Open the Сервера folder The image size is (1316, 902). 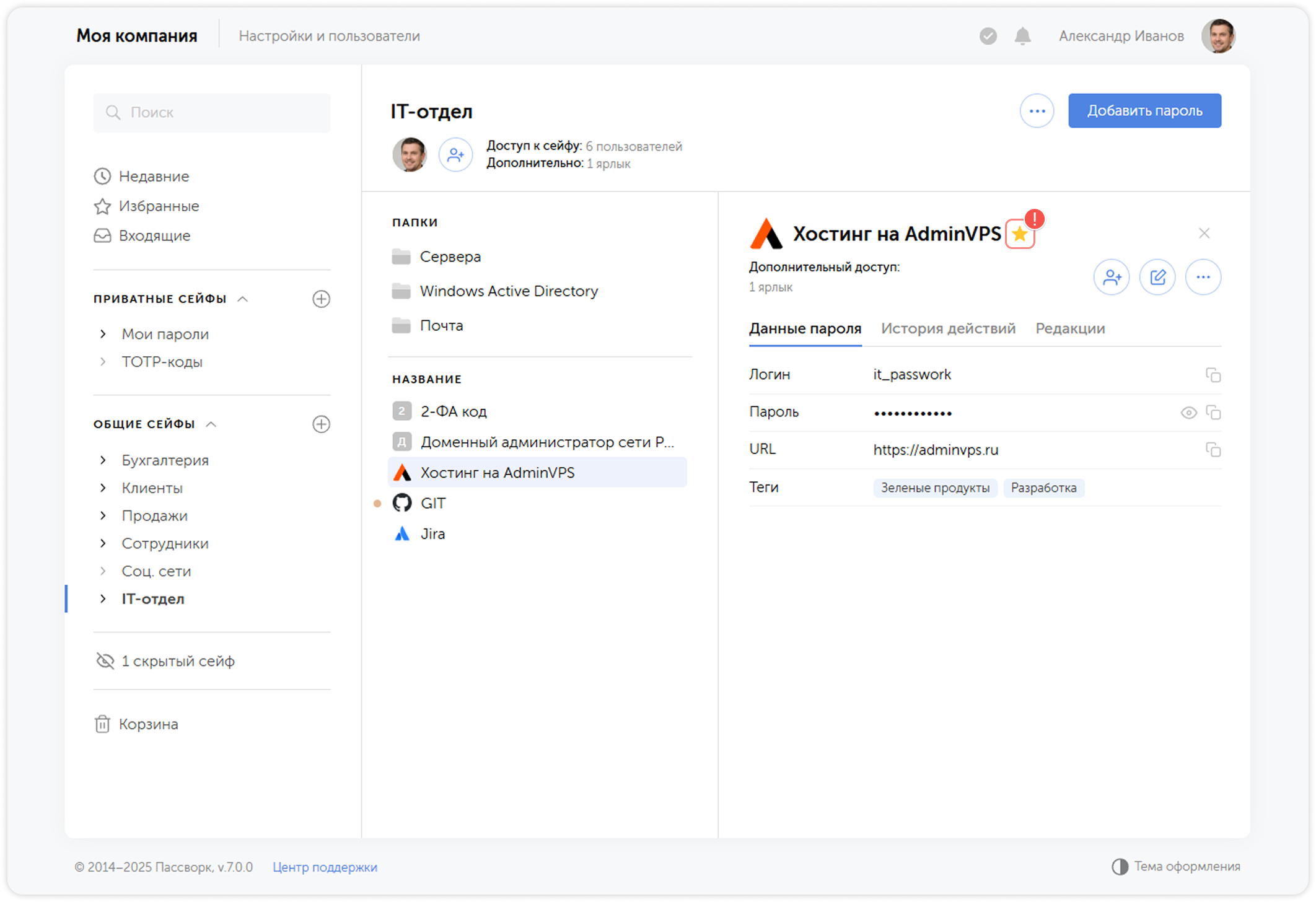(437, 256)
